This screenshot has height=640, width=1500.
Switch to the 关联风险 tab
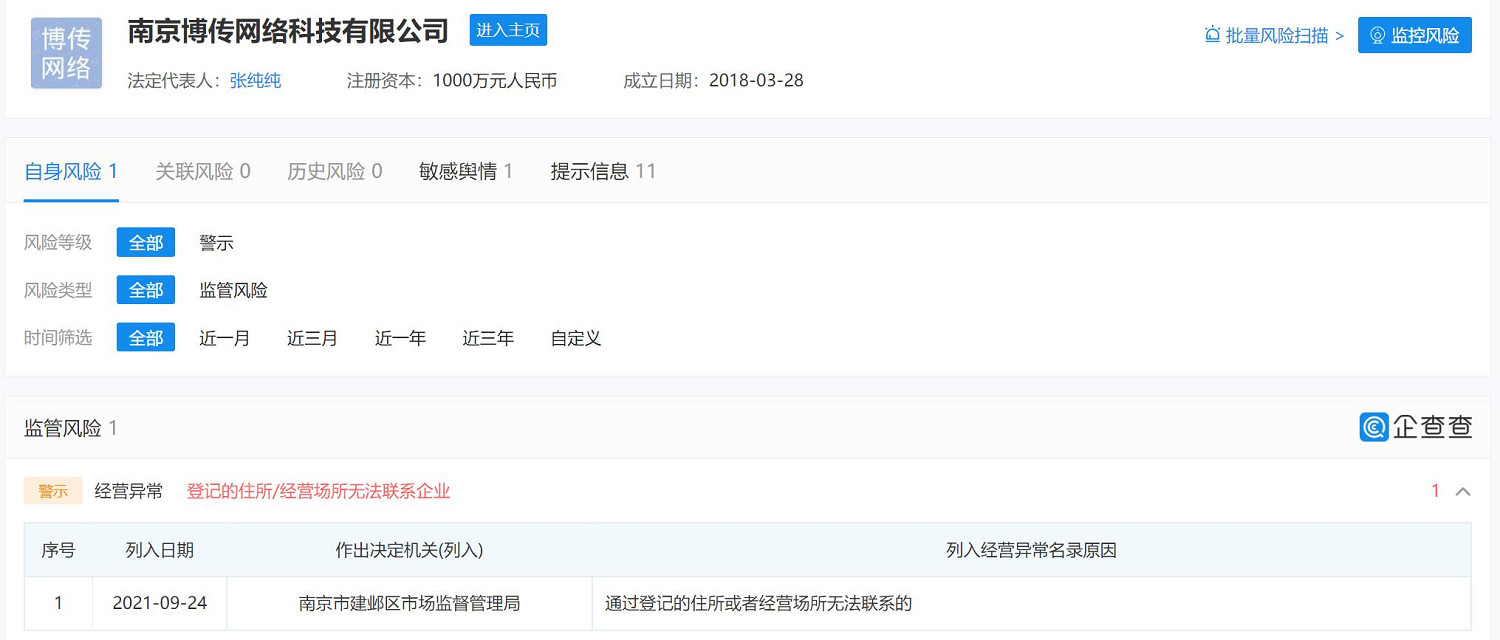point(194,170)
